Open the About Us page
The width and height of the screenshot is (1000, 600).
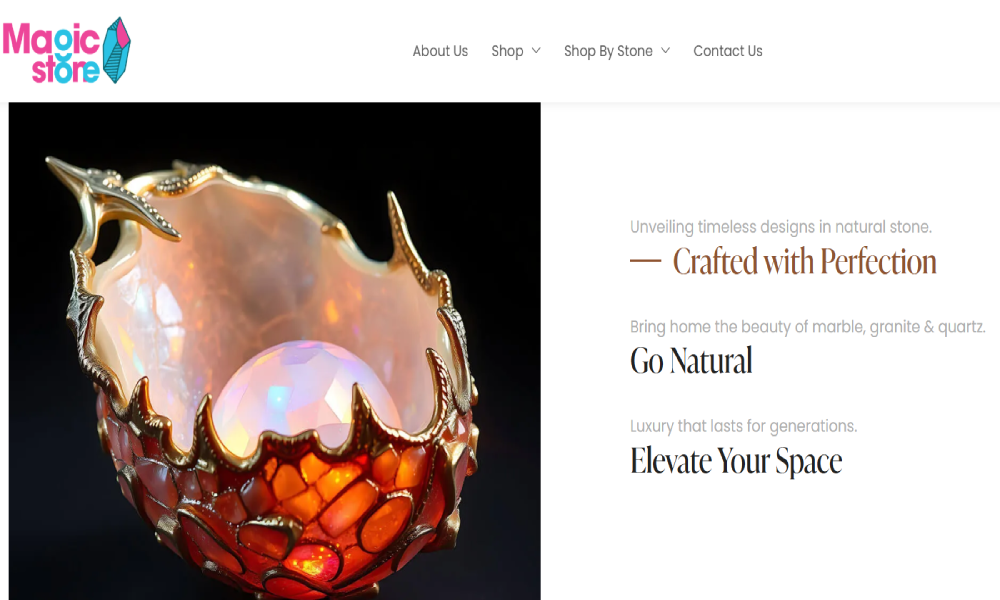pos(440,51)
